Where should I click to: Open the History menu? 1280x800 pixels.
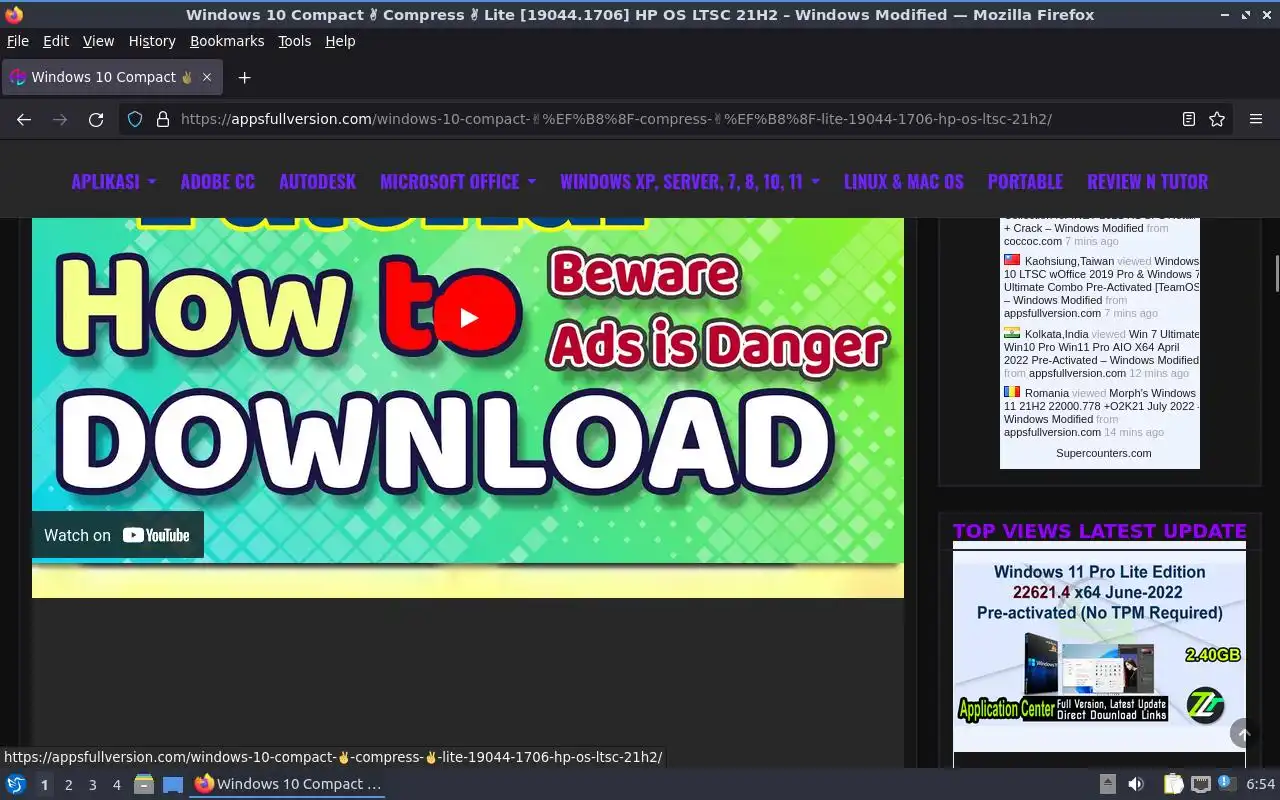(152, 41)
